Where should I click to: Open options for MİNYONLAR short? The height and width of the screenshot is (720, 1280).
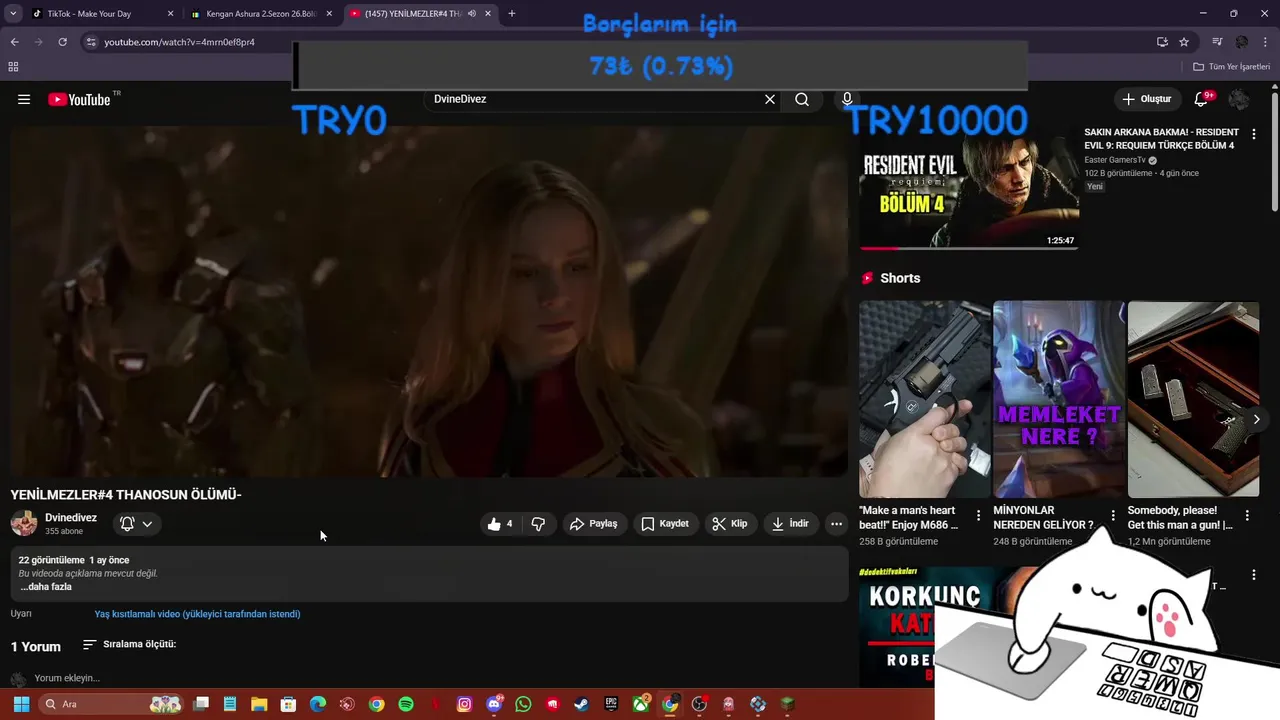pos(1113,516)
